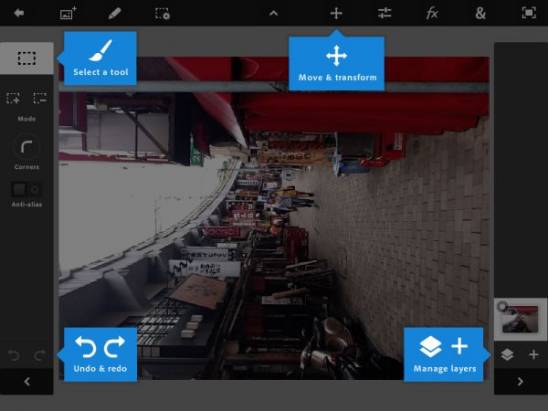Click the dimmed undo arrow
Screen dimensions: 548x411
14,356
